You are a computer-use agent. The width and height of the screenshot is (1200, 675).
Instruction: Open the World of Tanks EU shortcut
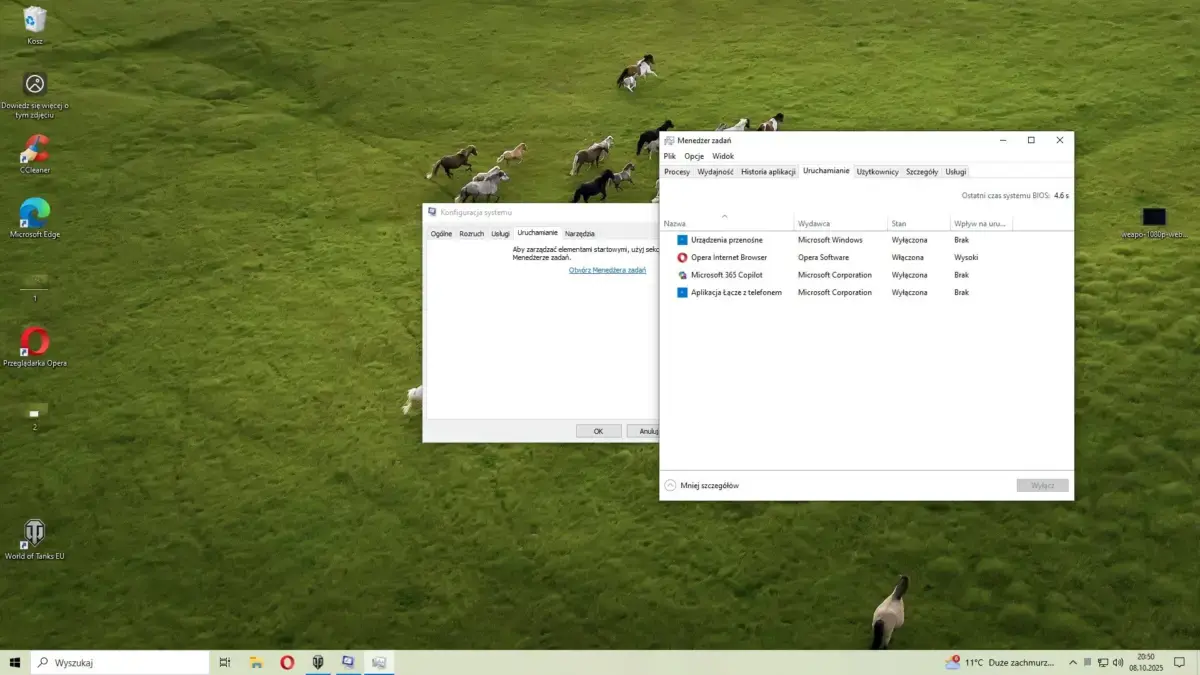click(35, 533)
